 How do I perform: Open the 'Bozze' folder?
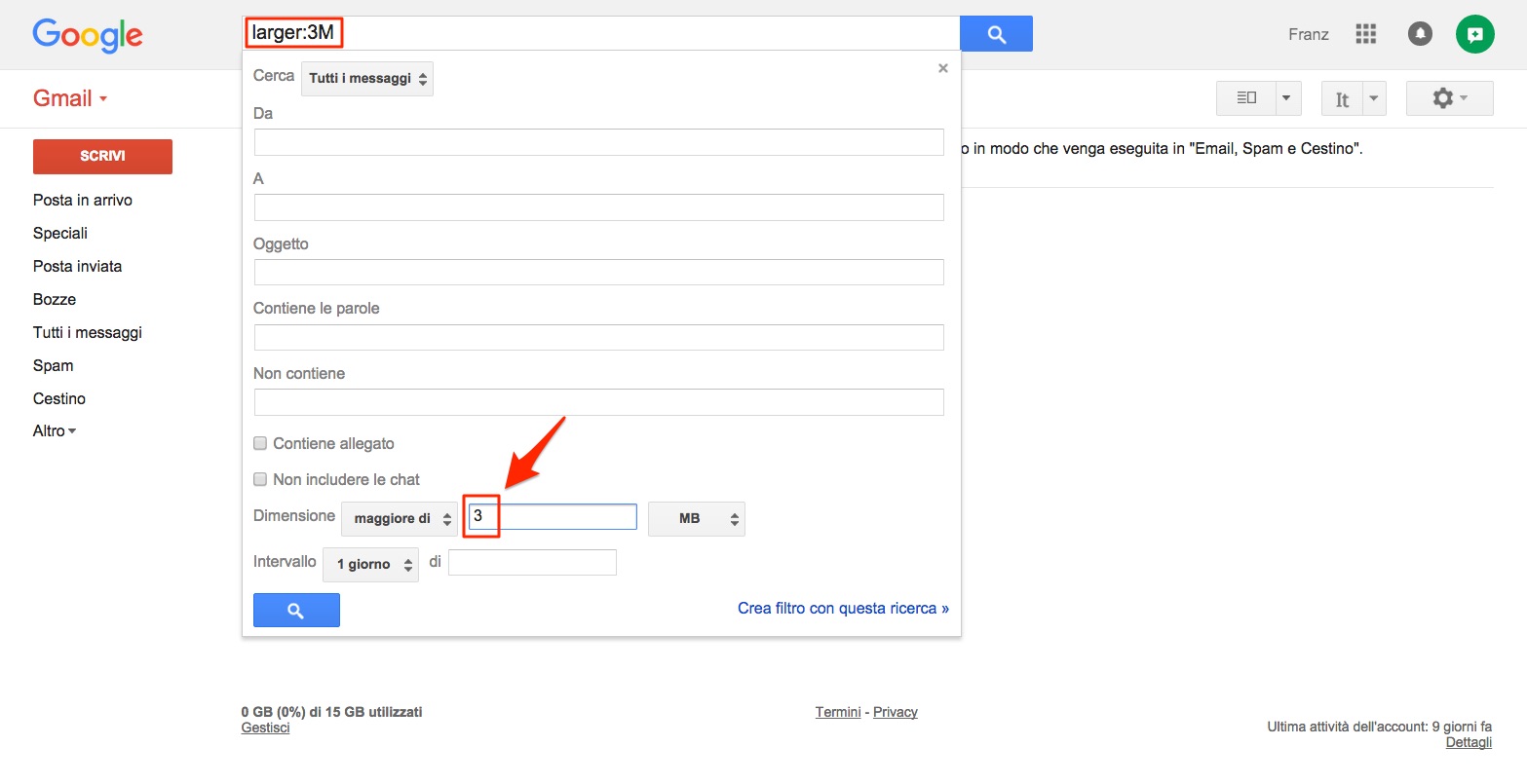coord(55,299)
